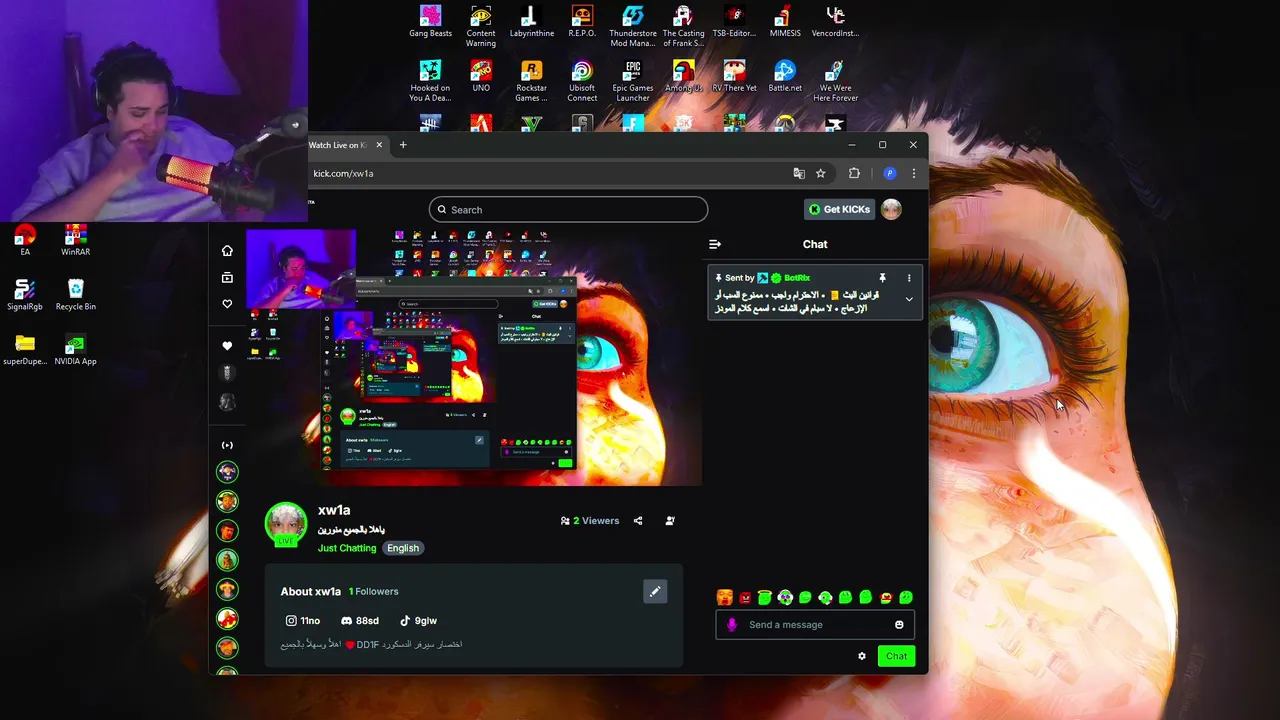Open the Gang Beasts desktop shortcut

coord(430,22)
